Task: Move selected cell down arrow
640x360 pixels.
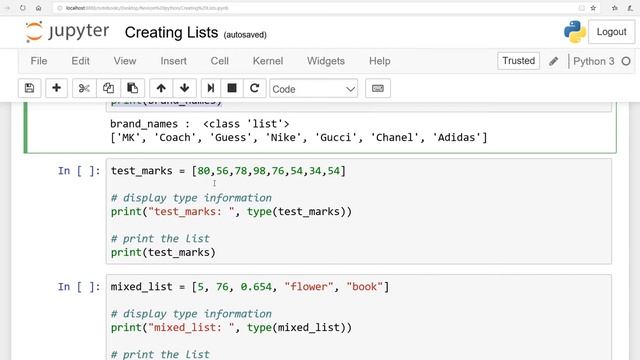Action: pyautogui.click(x=184, y=88)
